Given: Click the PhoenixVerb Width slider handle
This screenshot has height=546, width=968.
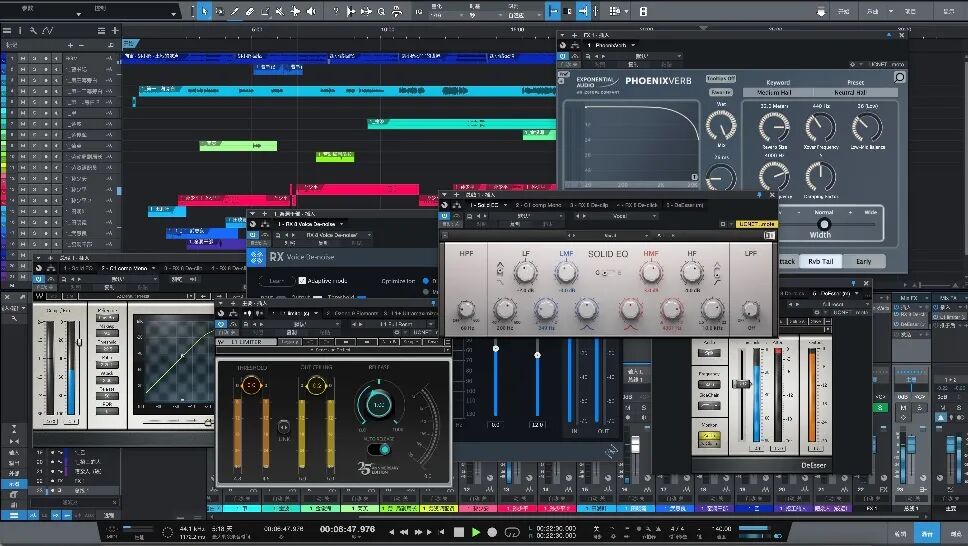Looking at the screenshot, I should [824, 224].
